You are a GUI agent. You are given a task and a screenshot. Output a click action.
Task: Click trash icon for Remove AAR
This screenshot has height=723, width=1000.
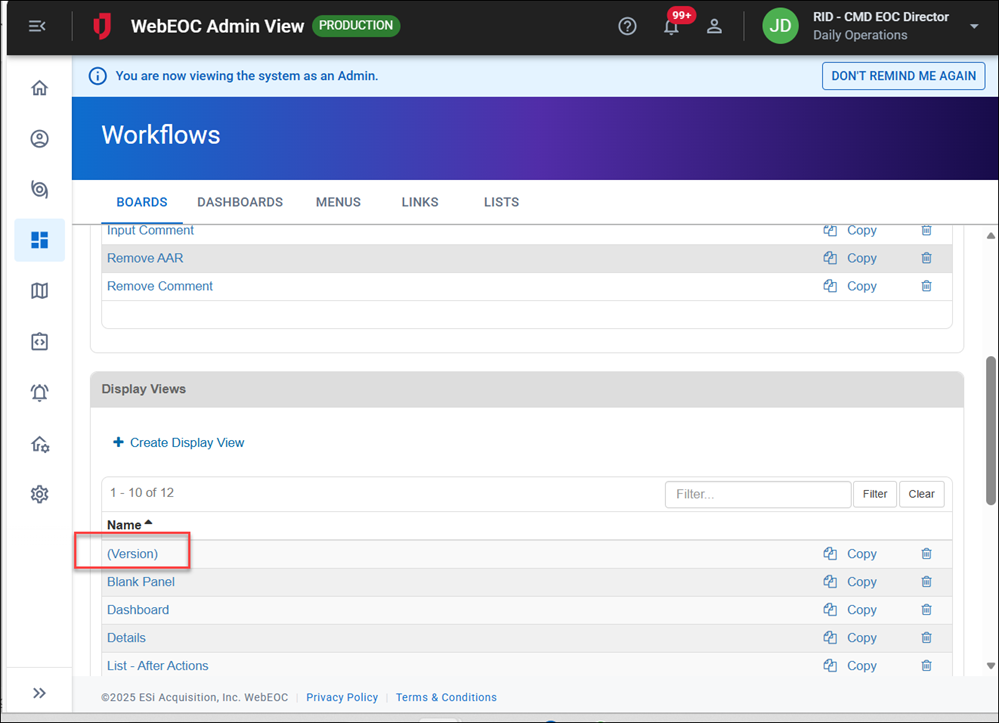tap(926, 258)
